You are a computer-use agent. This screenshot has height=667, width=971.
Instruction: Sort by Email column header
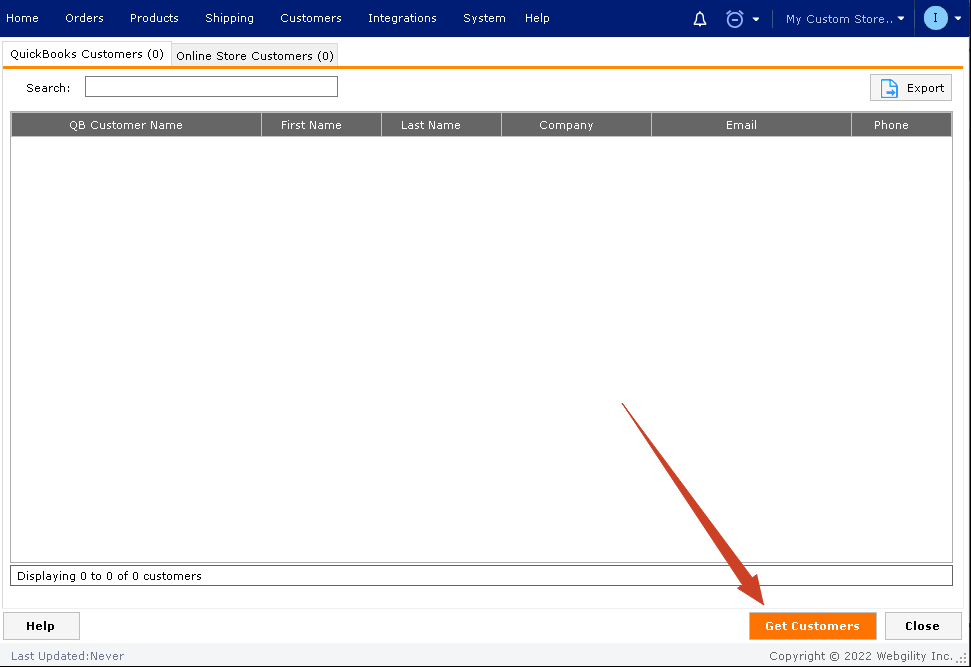click(x=751, y=124)
